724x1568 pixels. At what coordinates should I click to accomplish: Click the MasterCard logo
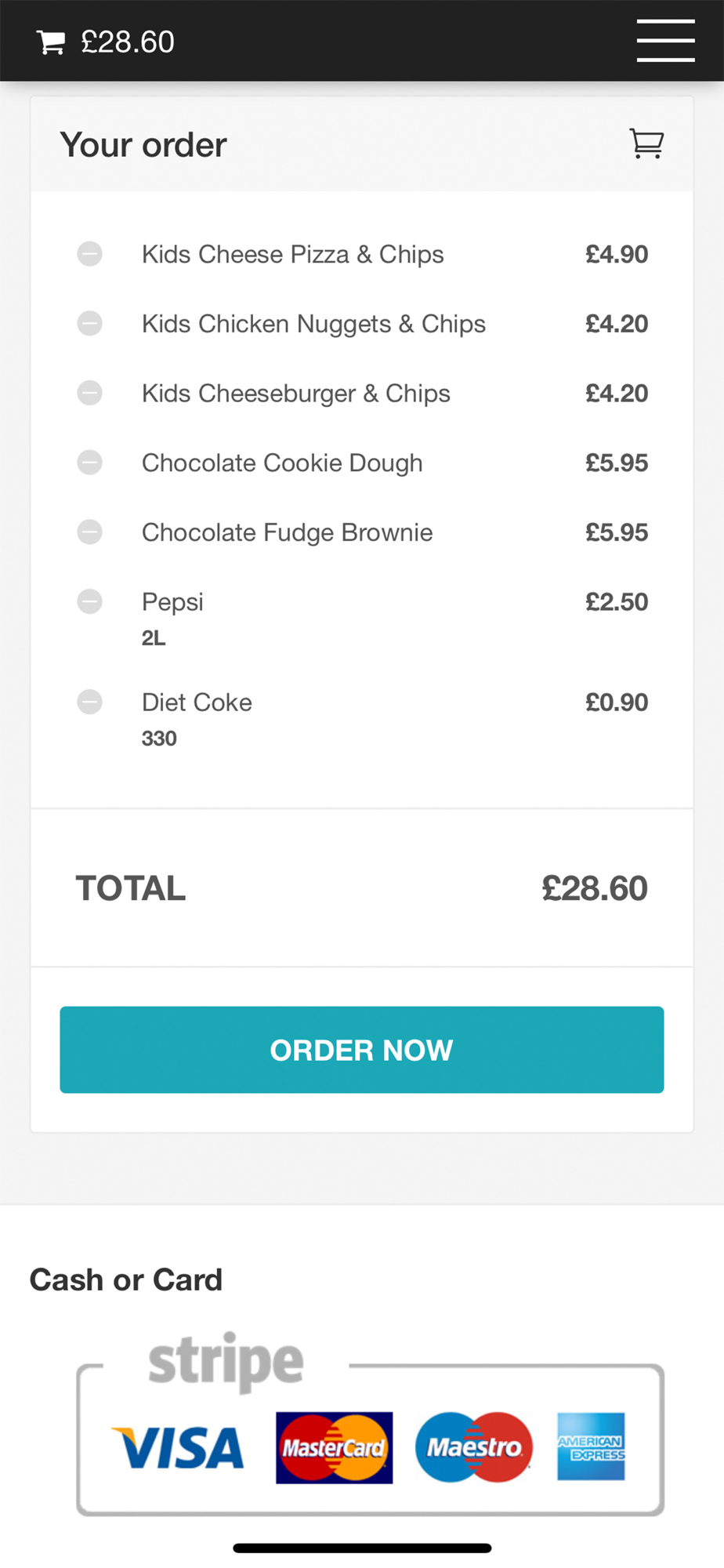[x=334, y=1447]
